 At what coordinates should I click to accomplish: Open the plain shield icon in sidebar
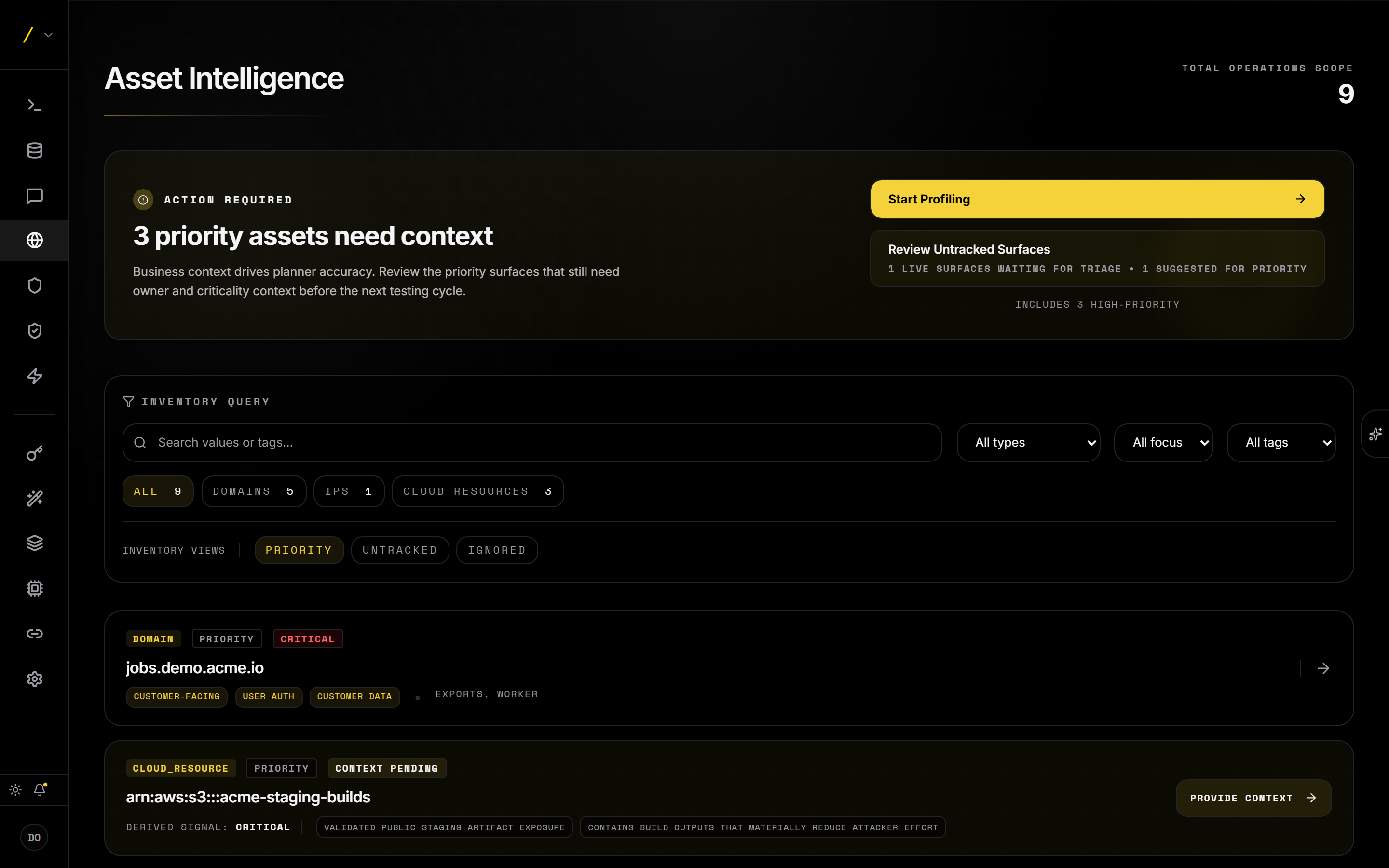[34, 285]
